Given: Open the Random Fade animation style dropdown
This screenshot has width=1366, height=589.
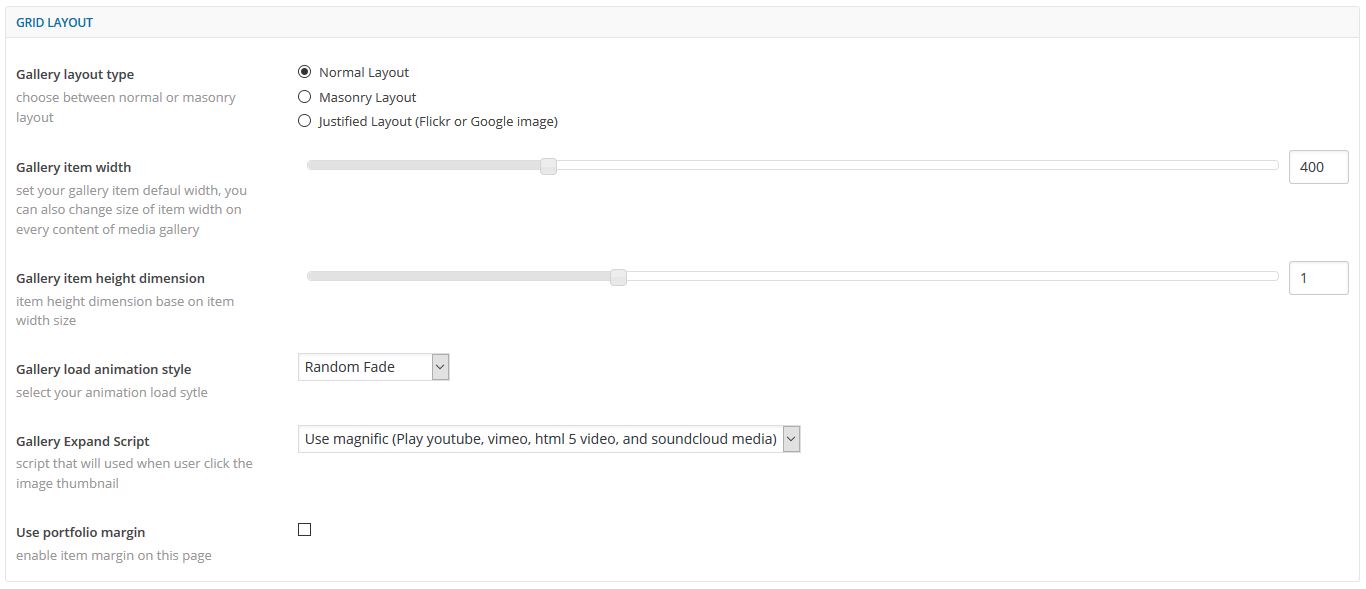Looking at the screenshot, I should [374, 367].
